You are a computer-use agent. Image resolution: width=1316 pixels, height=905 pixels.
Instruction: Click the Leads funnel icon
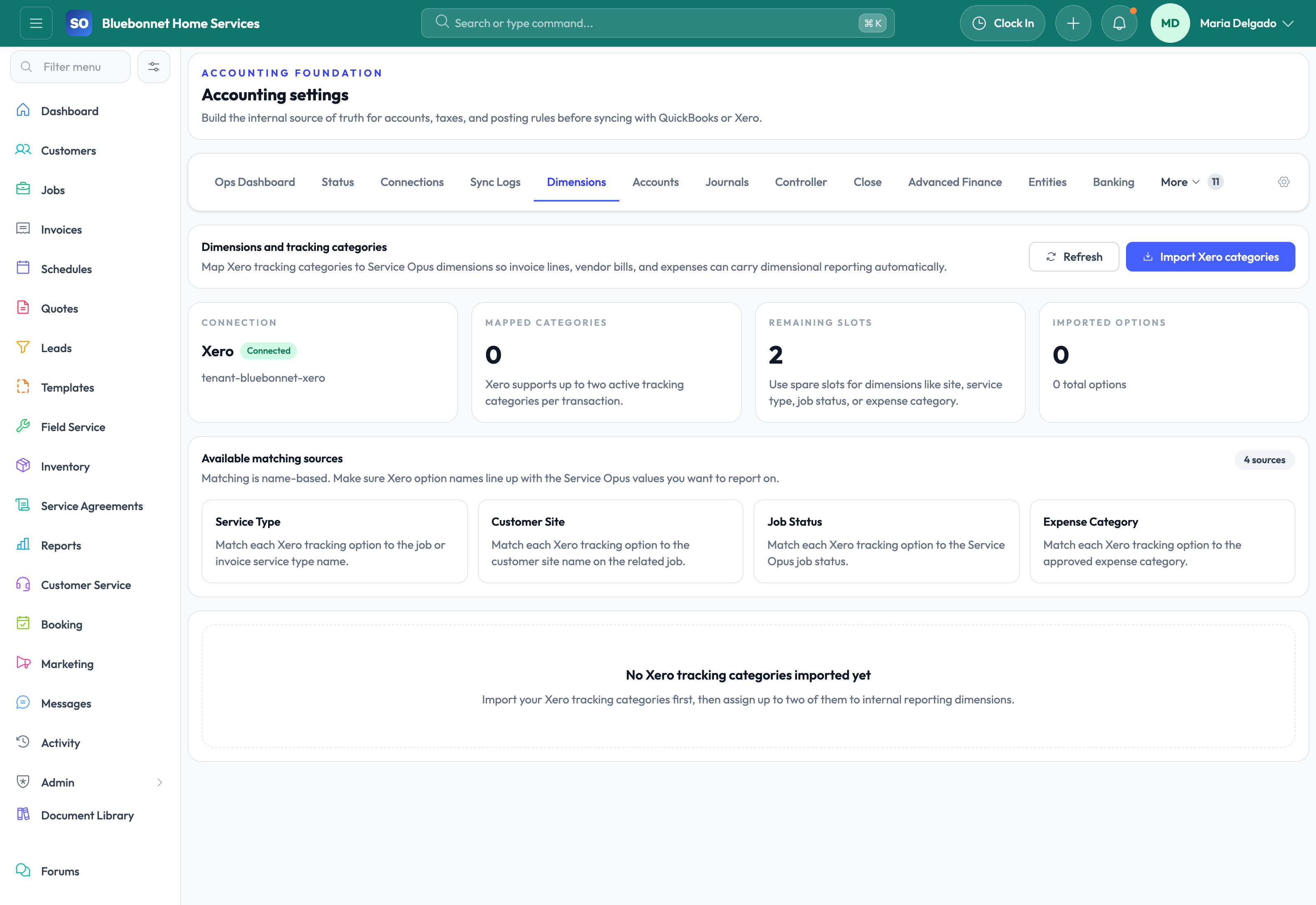coord(23,348)
